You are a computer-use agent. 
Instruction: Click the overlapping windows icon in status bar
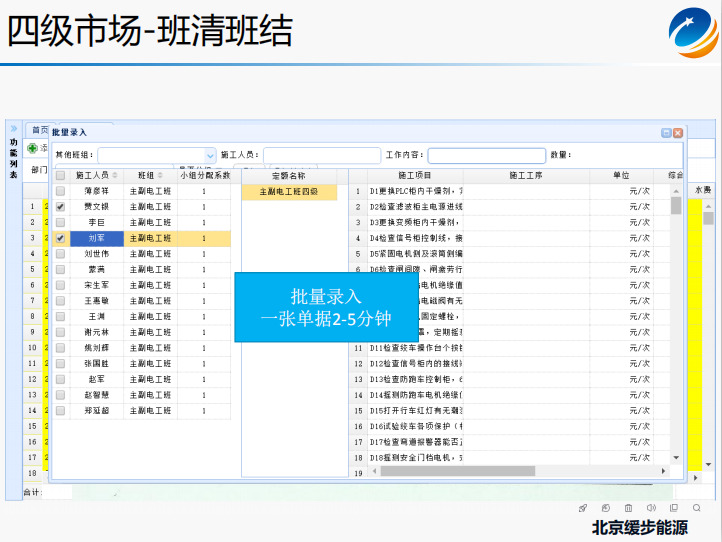coord(674,508)
